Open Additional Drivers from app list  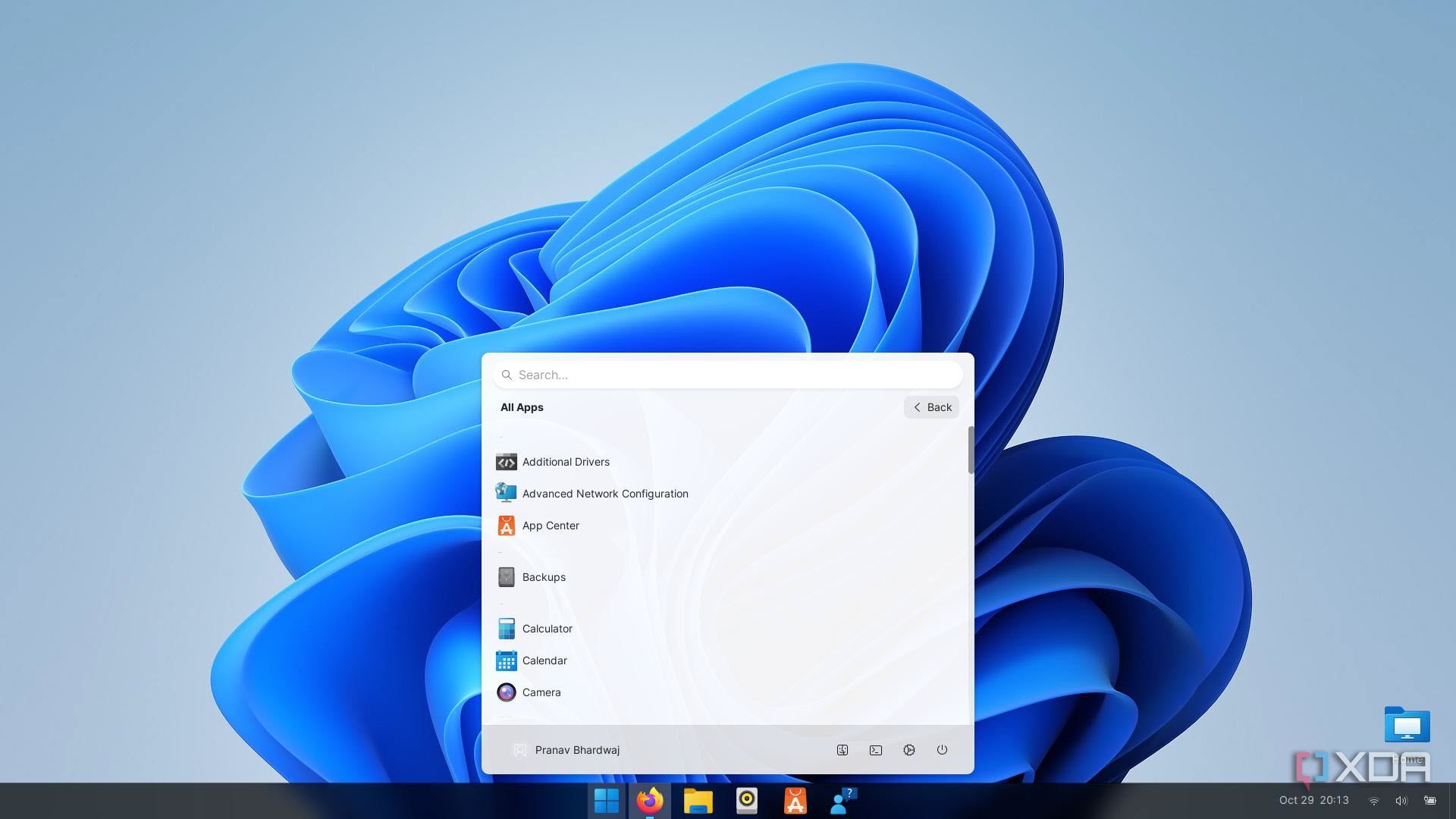point(565,462)
